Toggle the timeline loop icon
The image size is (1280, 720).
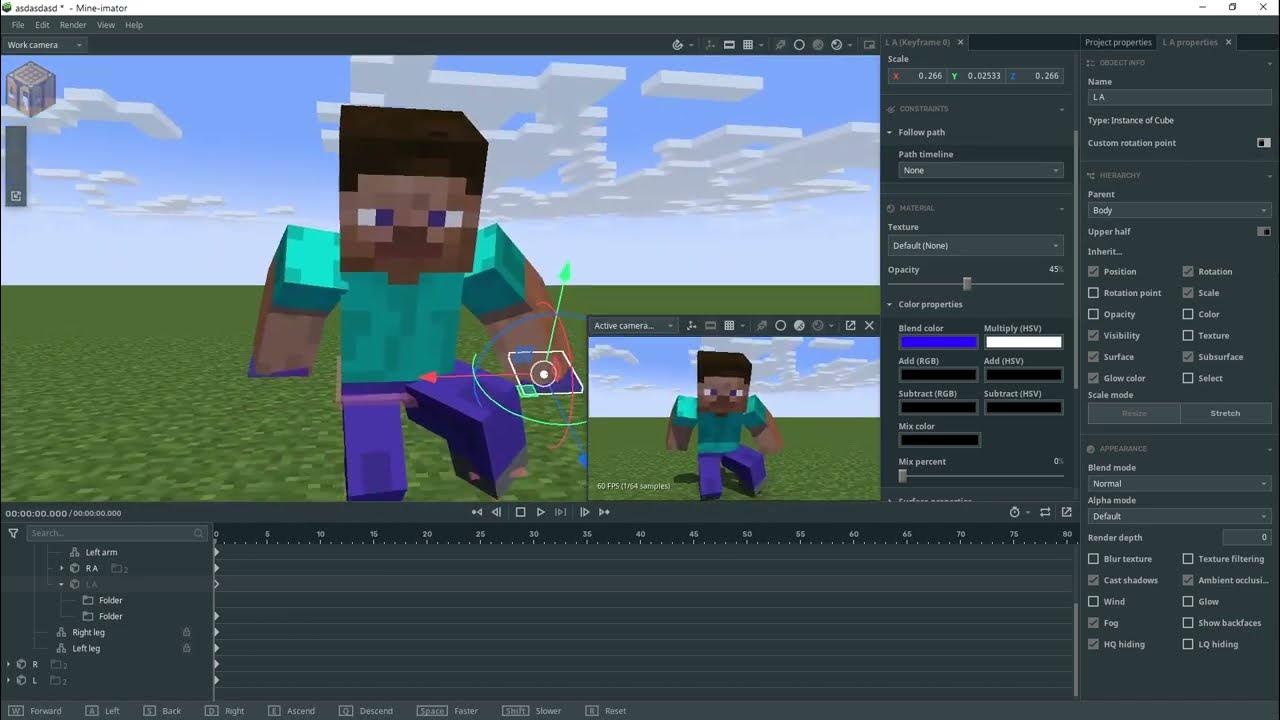coord(1045,512)
